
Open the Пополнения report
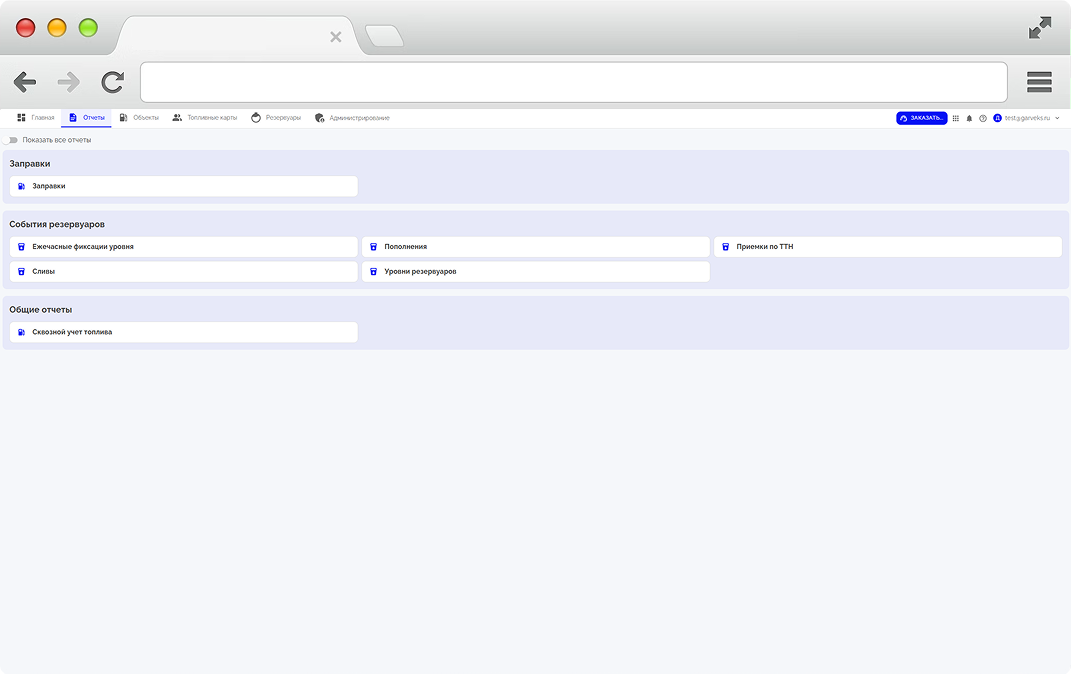point(535,247)
